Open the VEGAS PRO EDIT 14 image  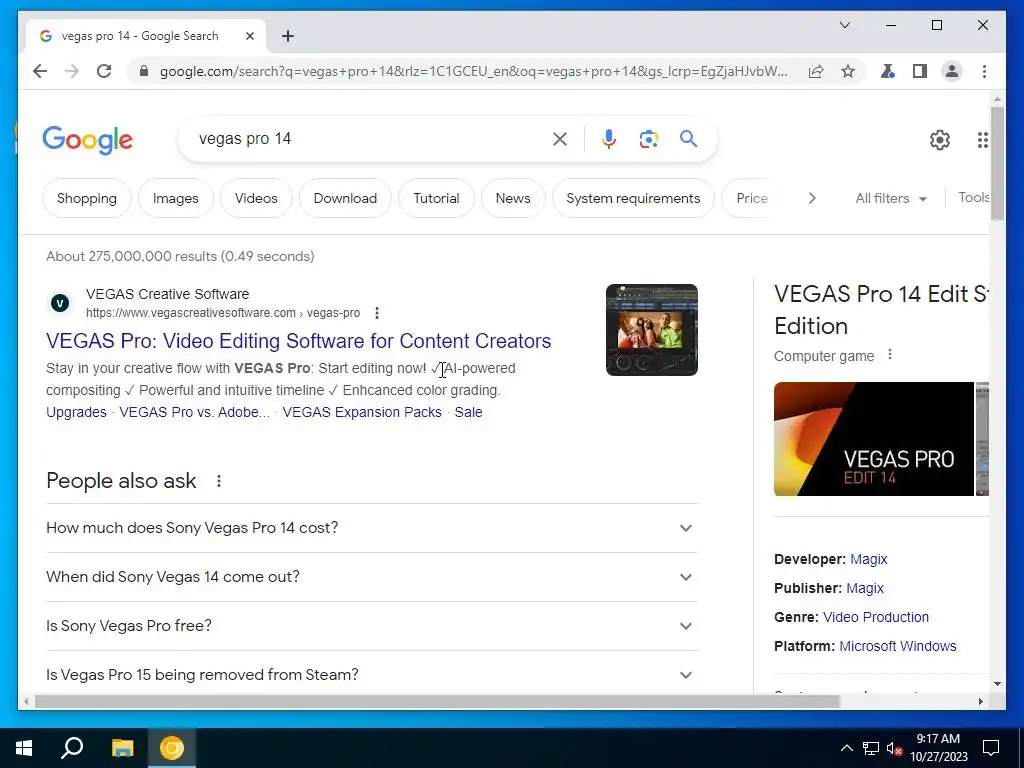pos(874,439)
